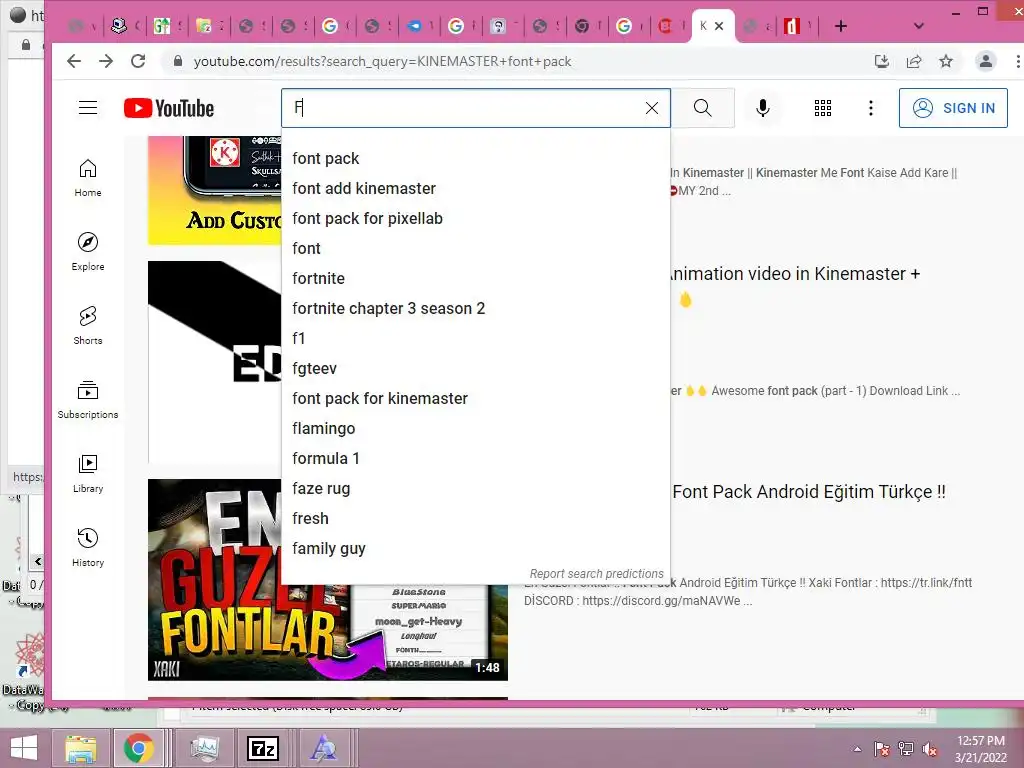Select the "family guy" suggestion

click(475, 549)
